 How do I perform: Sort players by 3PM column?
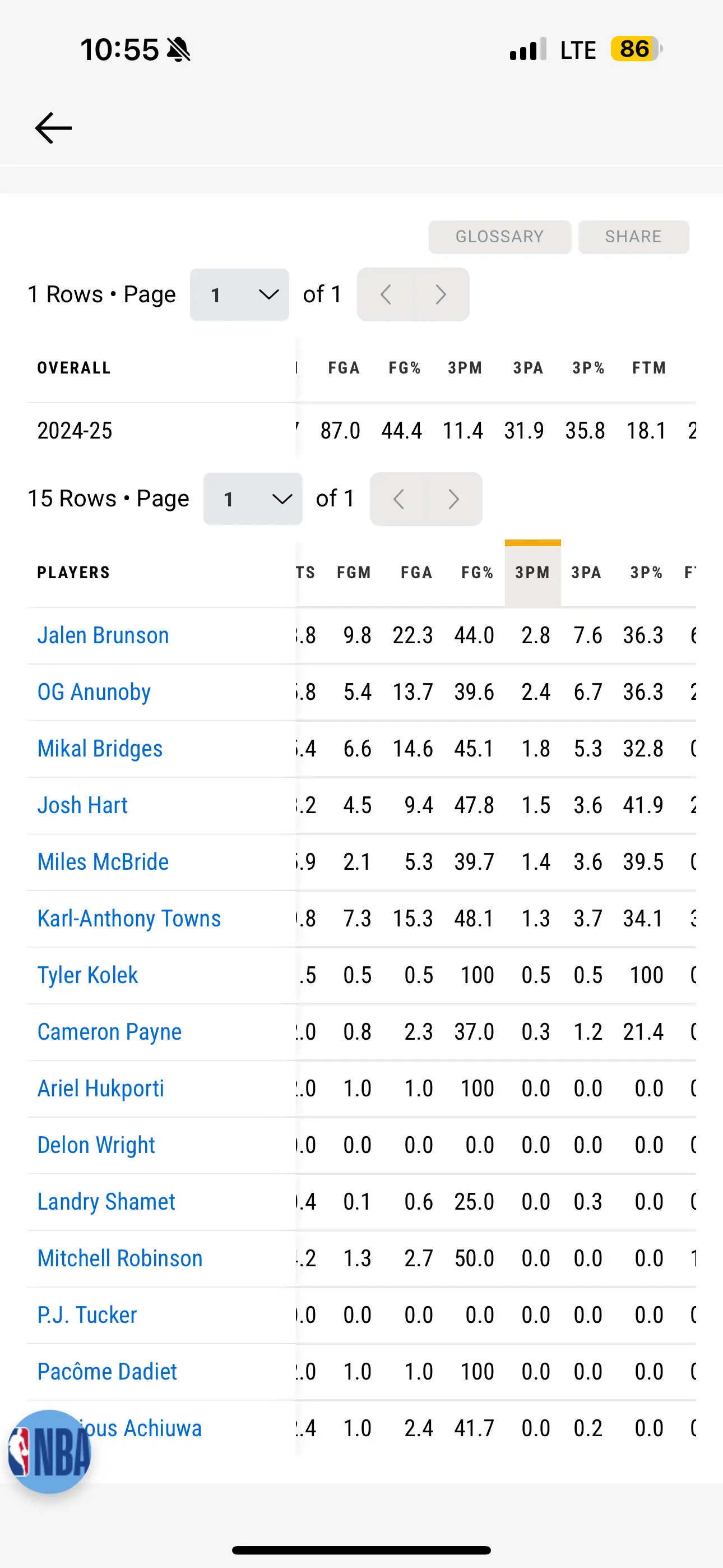pos(532,573)
